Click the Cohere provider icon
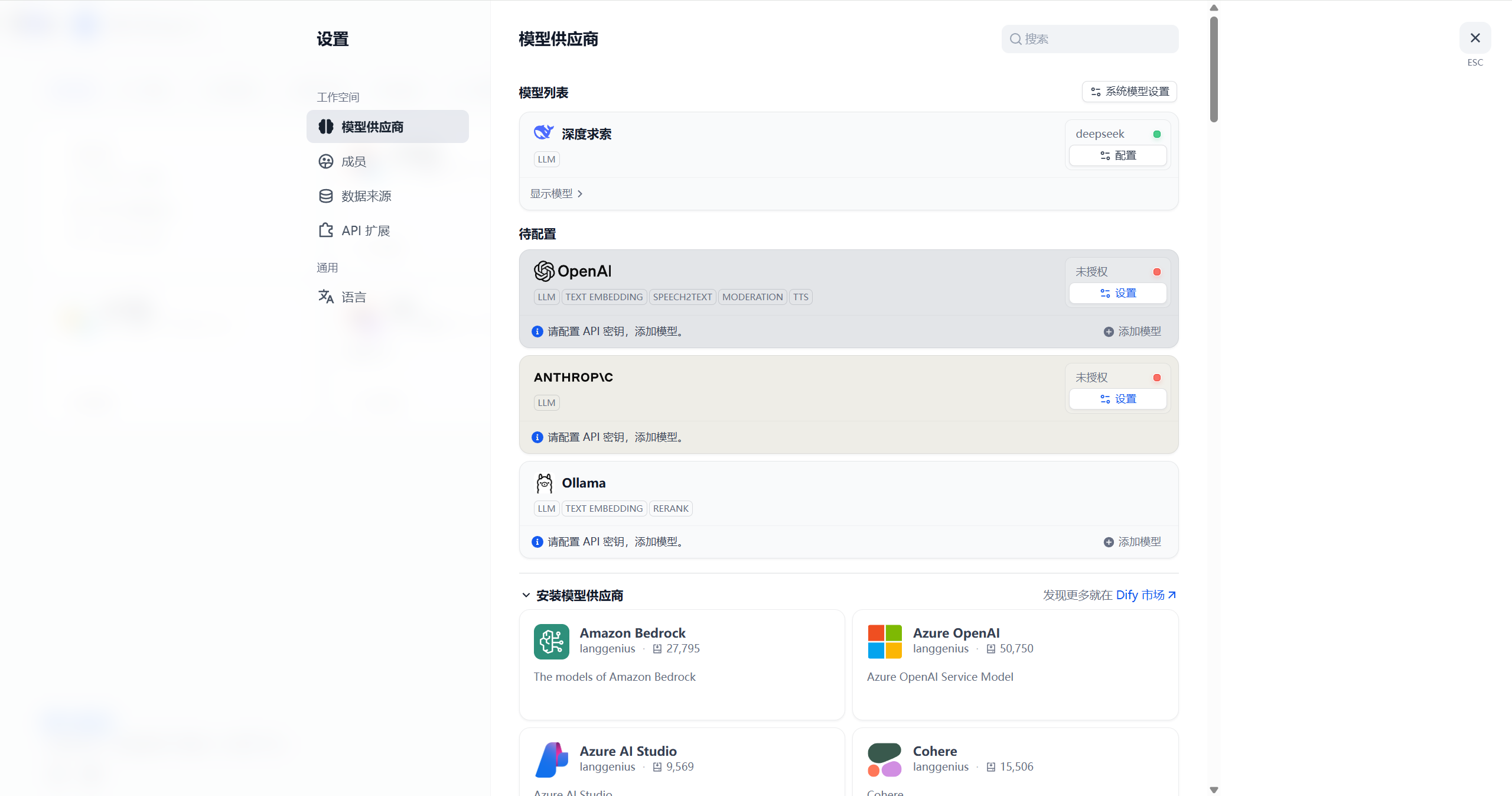This screenshot has width=1512, height=796. [884, 759]
